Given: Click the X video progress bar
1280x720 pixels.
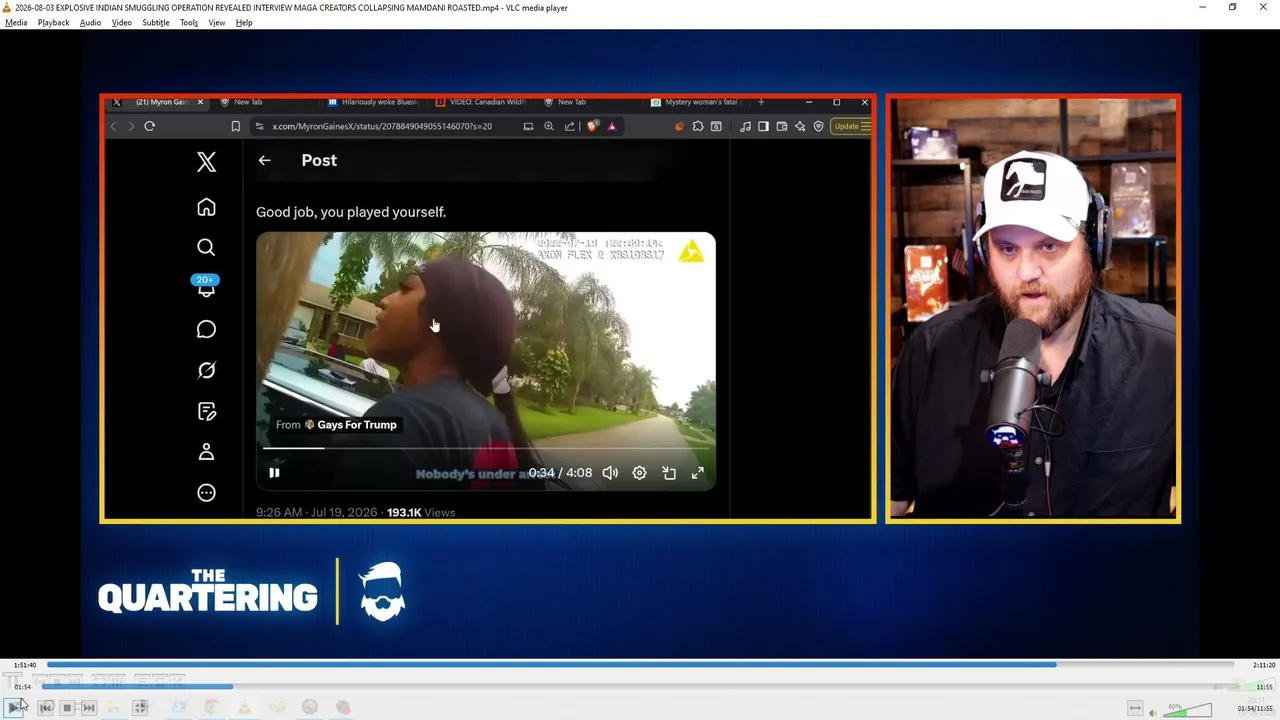Looking at the screenshot, I should tap(486, 448).
